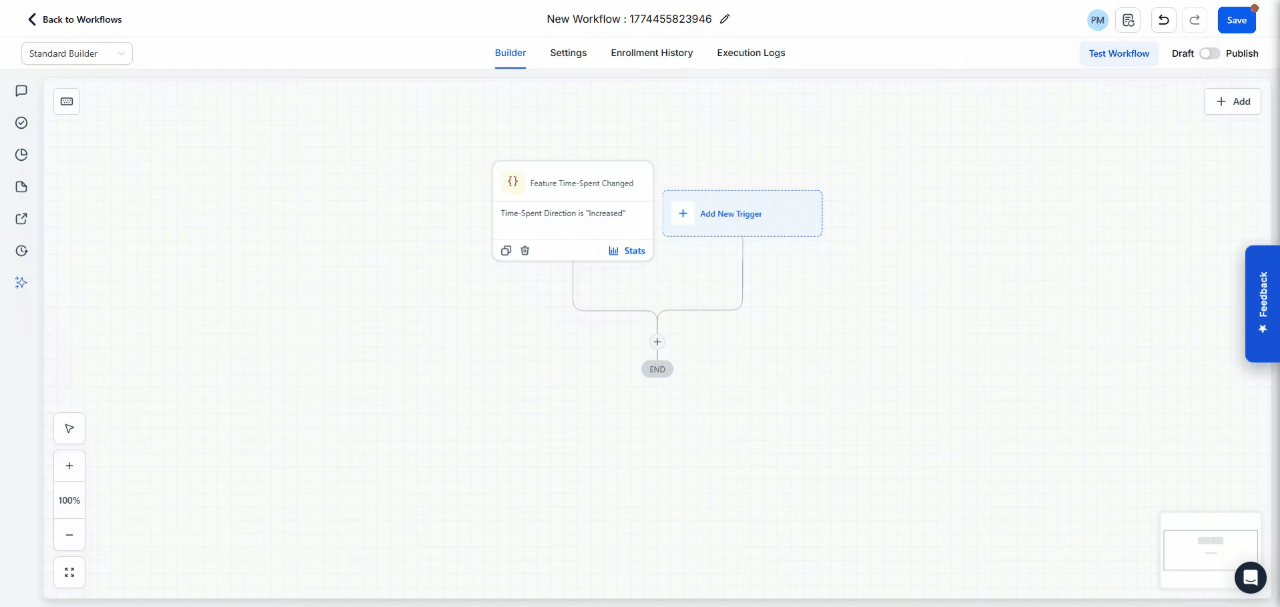The image size is (1280, 607).
Task: Open keyboard shortcuts icon on canvas
Action: pyautogui.click(x=67, y=101)
